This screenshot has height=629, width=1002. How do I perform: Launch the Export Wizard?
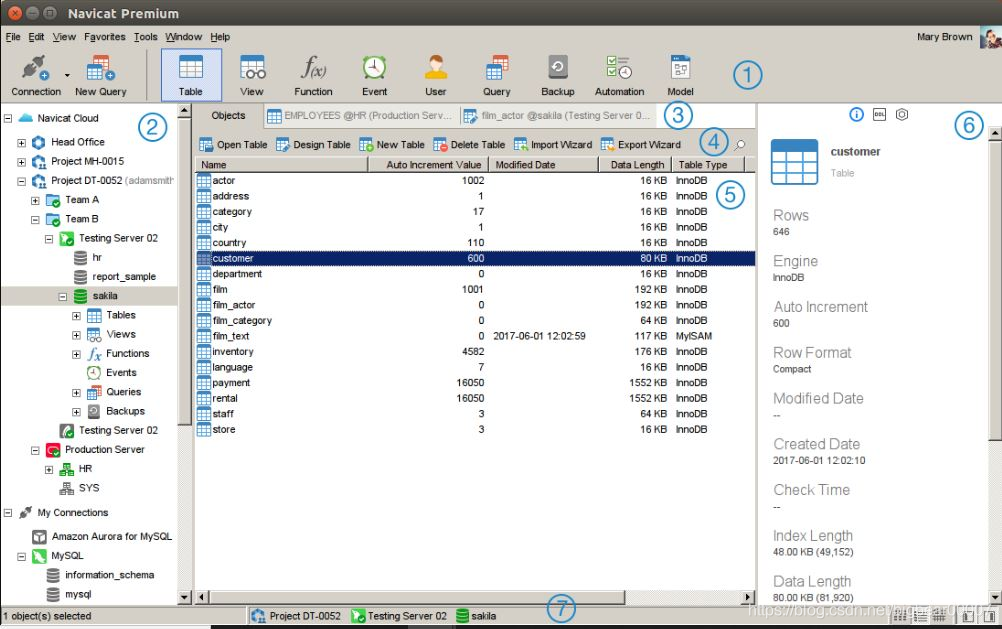tap(640, 145)
